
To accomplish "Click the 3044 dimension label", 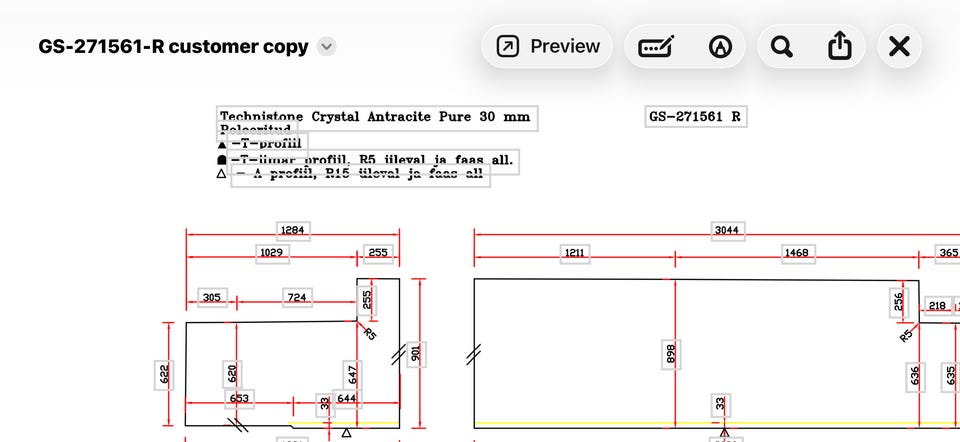I will click(x=728, y=230).
